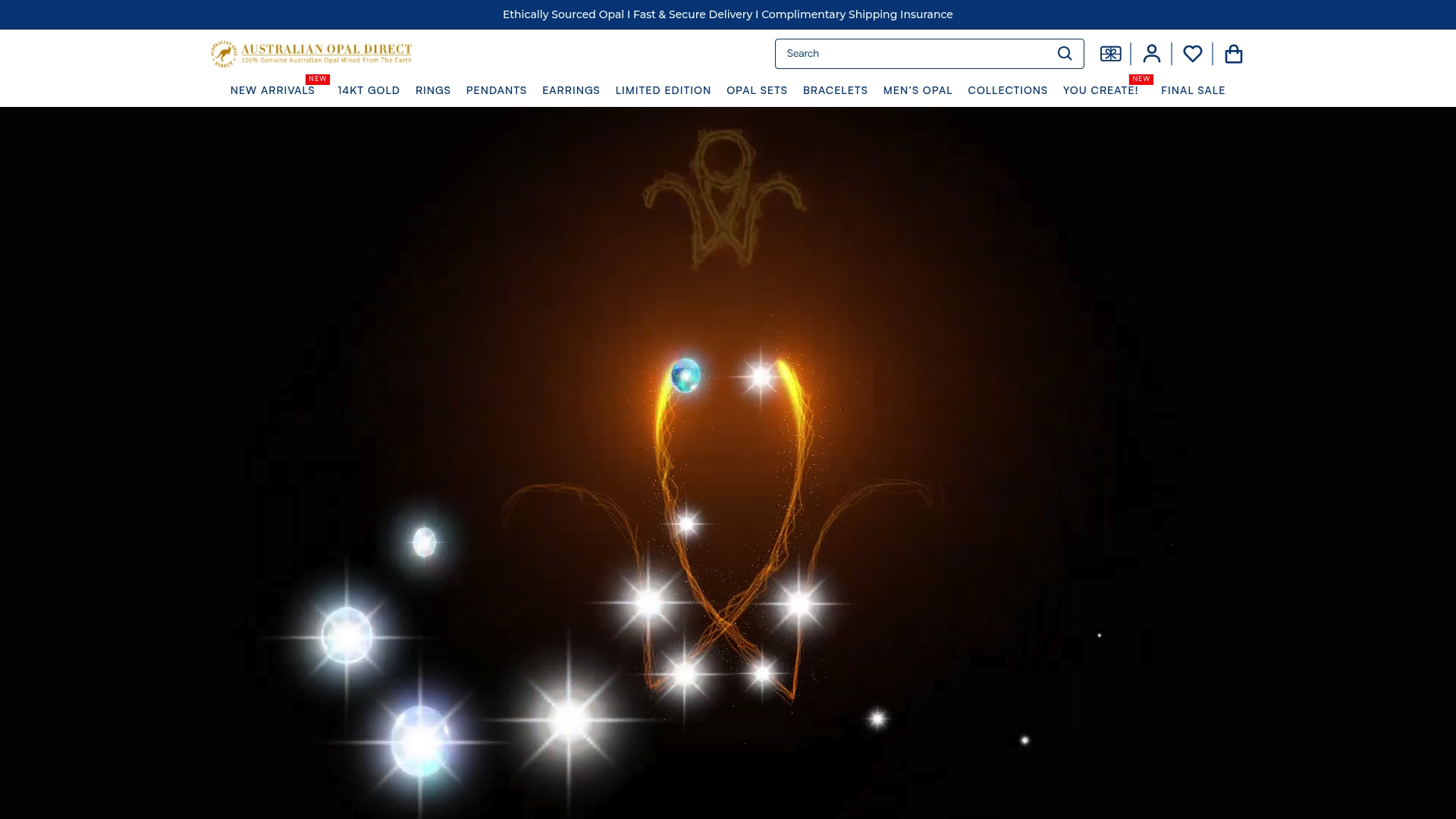Open the wishlist heart icon
1456x819 pixels.
1192,54
